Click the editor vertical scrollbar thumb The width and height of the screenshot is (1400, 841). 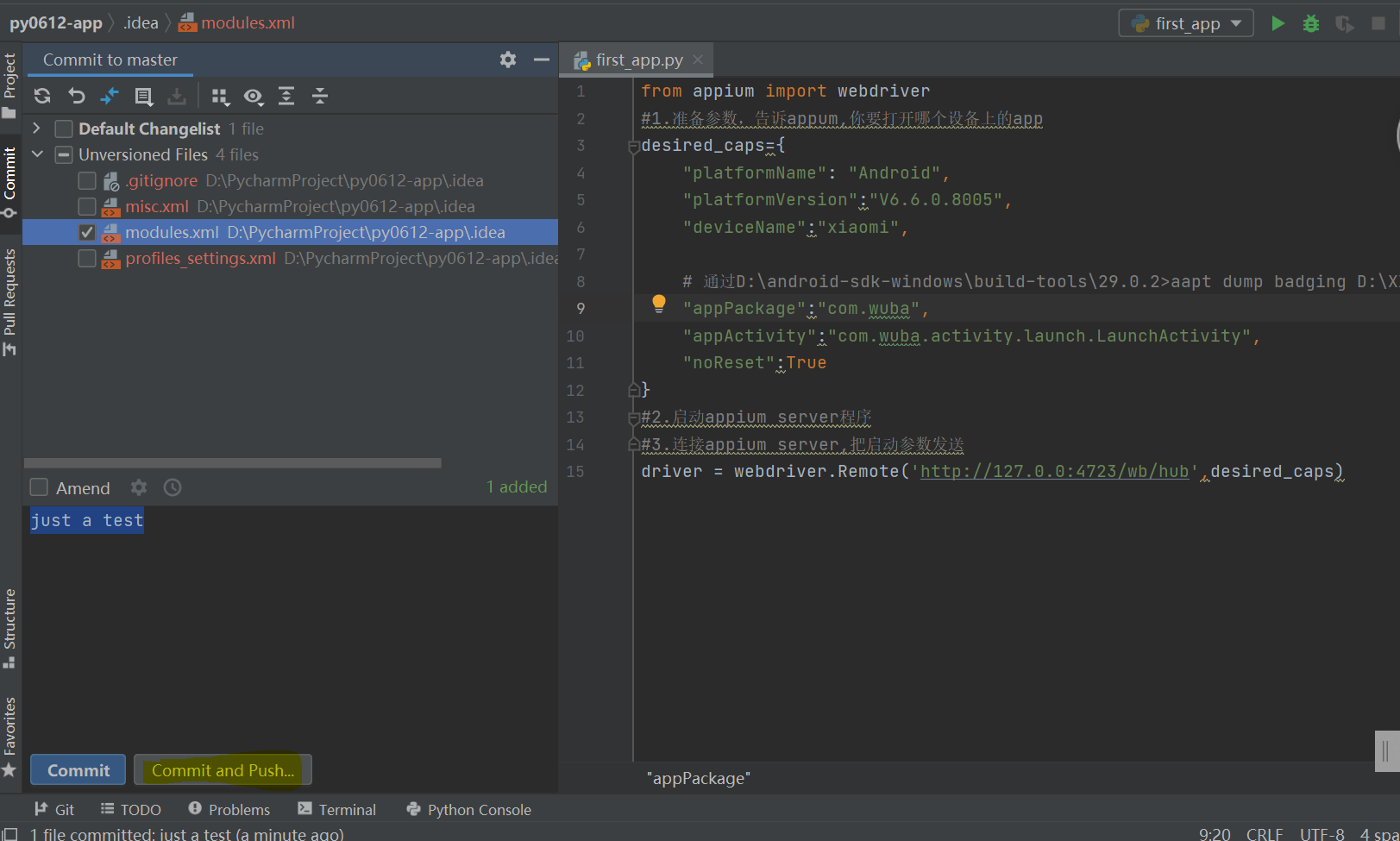[1386, 751]
